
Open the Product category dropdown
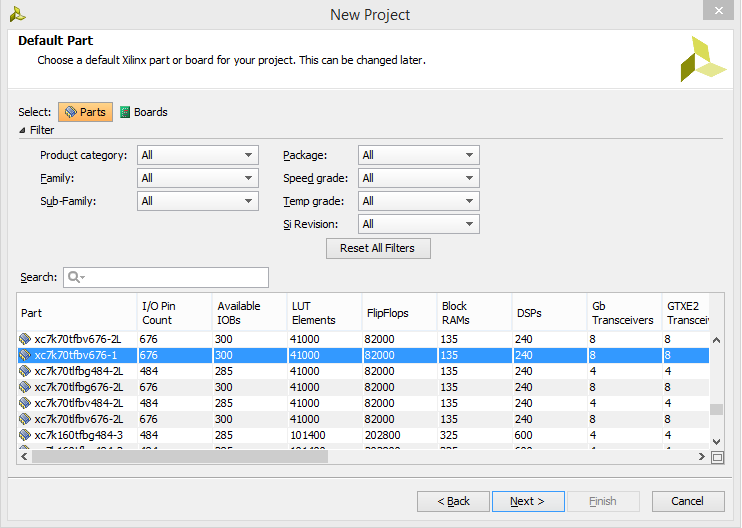click(x=198, y=155)
